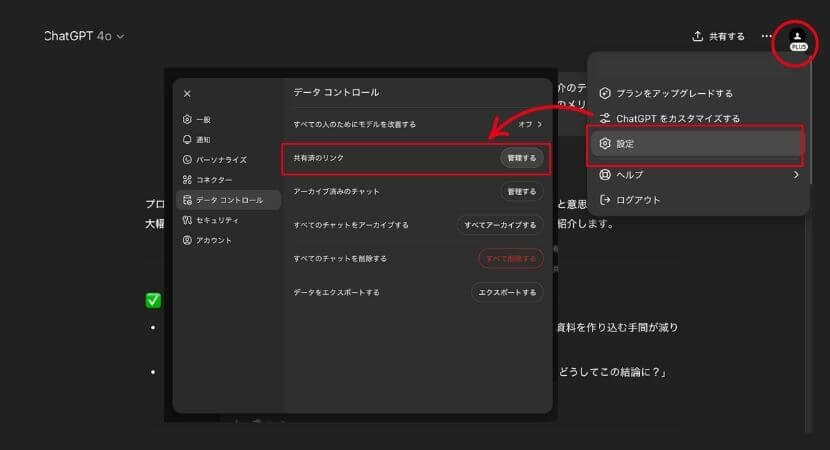Click the logout arrow icon
Viewport: 830px width, 450px height.
point(605,200)
